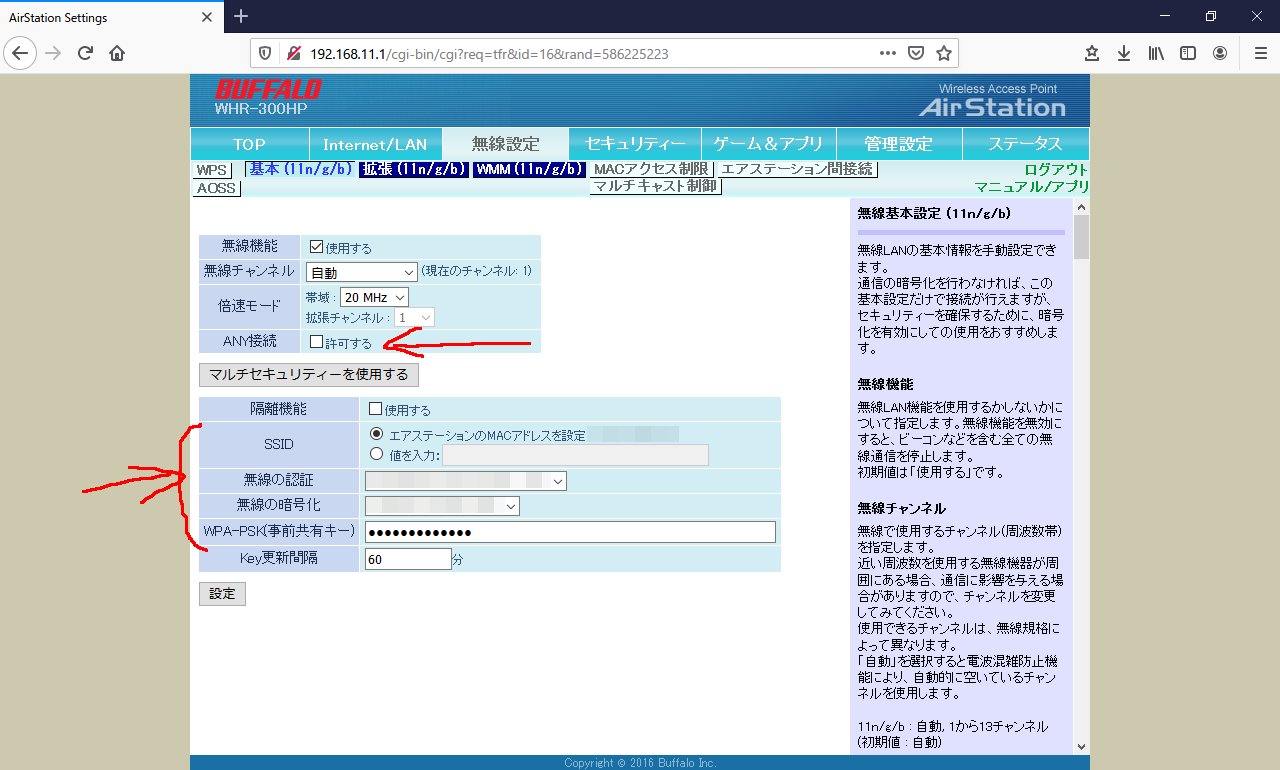The image size is (1280, 770).
Task: Select SSID radio エアステーションのMACアドレスを設定
Action: point(376,434)
